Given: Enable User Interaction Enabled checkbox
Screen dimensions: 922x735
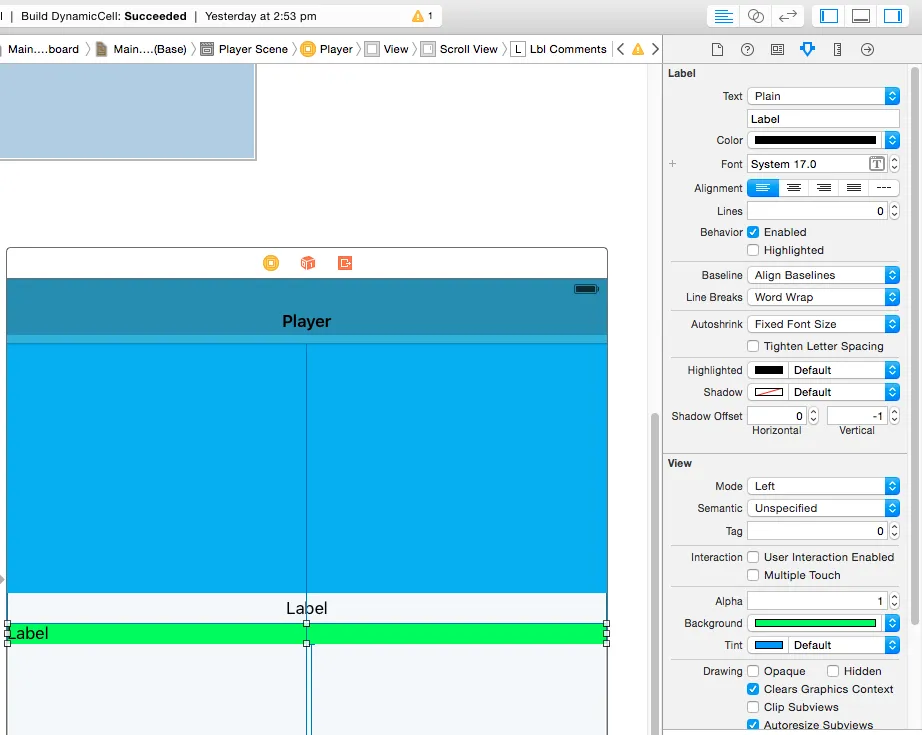Looking at the screenshot, I should pyautogui.click(x=753, y=557).
